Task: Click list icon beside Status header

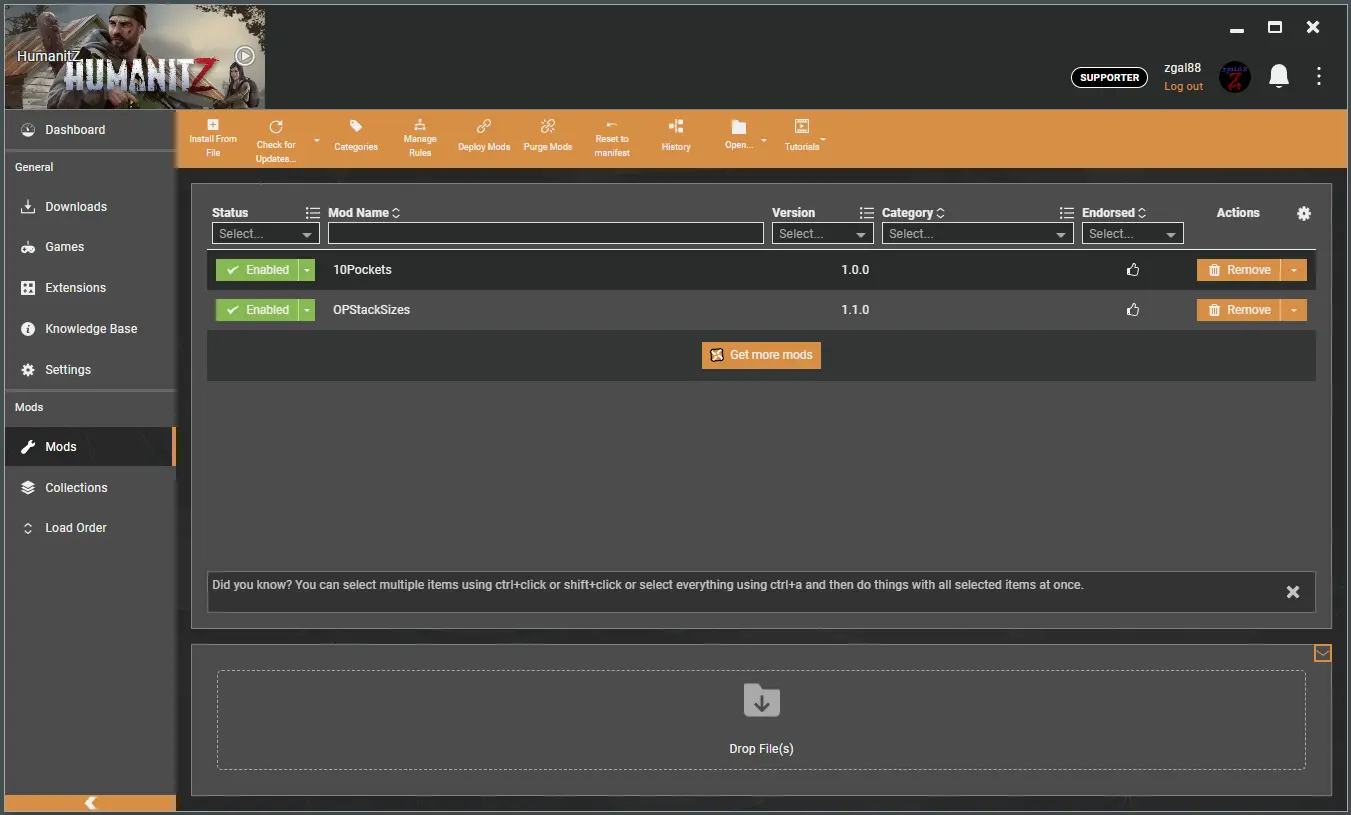Action: 313,213
